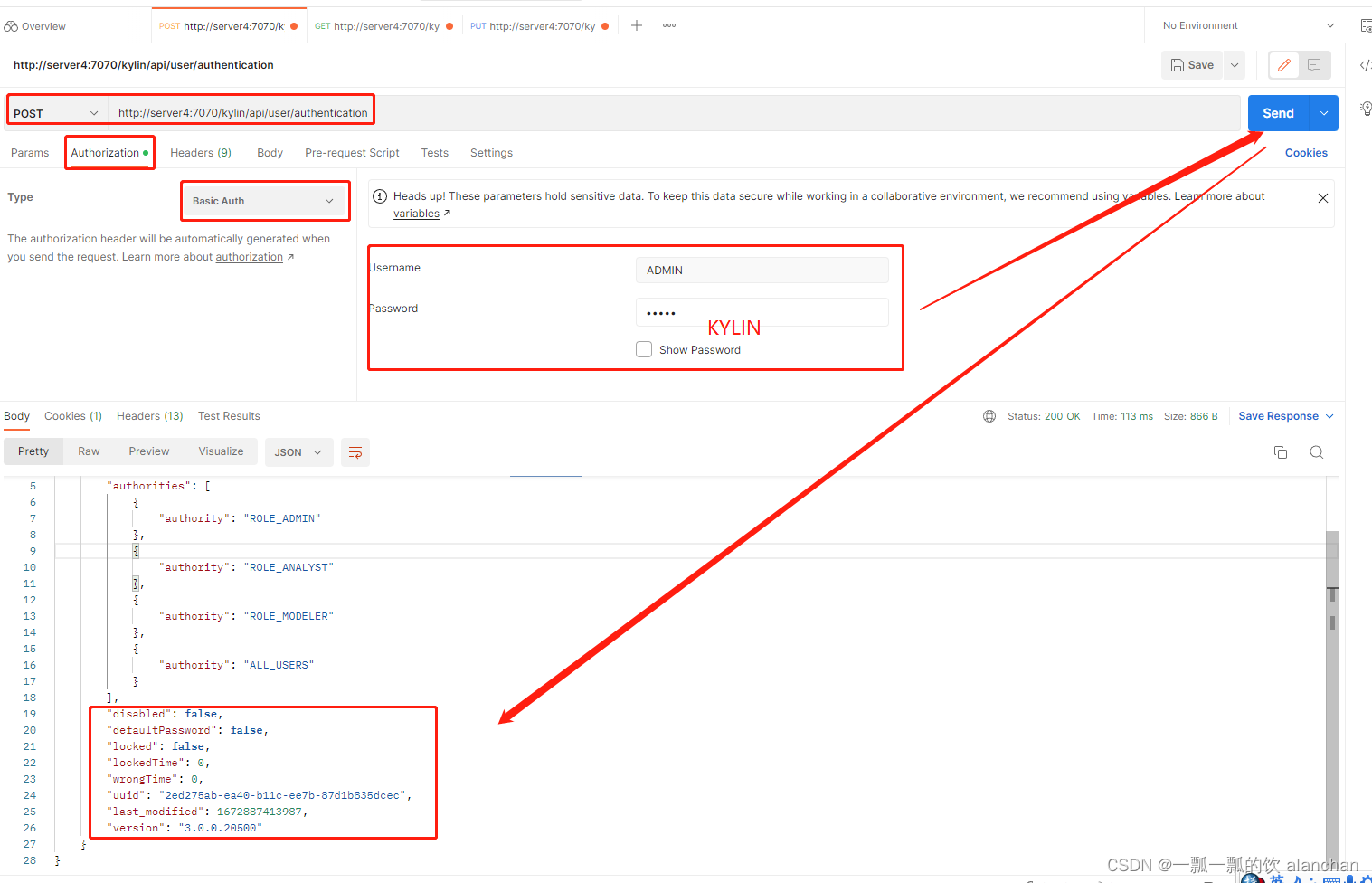The width and height of the screenshot is (1372, 883).
Task: Open the request Body tab
Action: pyautogui.click(x=270, y=153)
